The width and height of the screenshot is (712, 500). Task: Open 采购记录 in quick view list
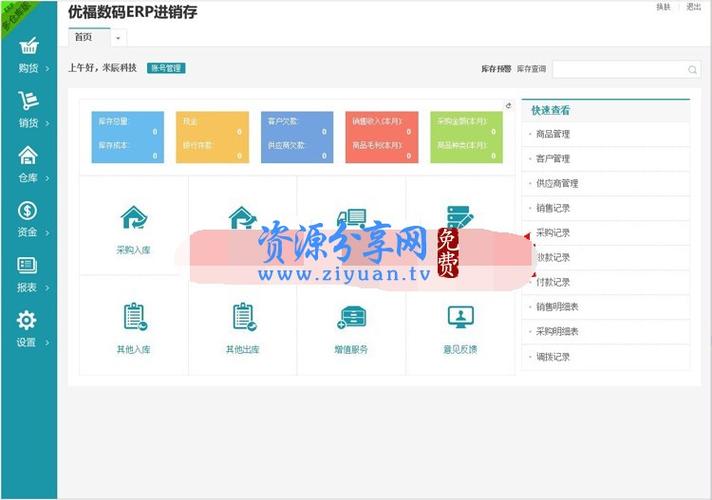point(606,233)
